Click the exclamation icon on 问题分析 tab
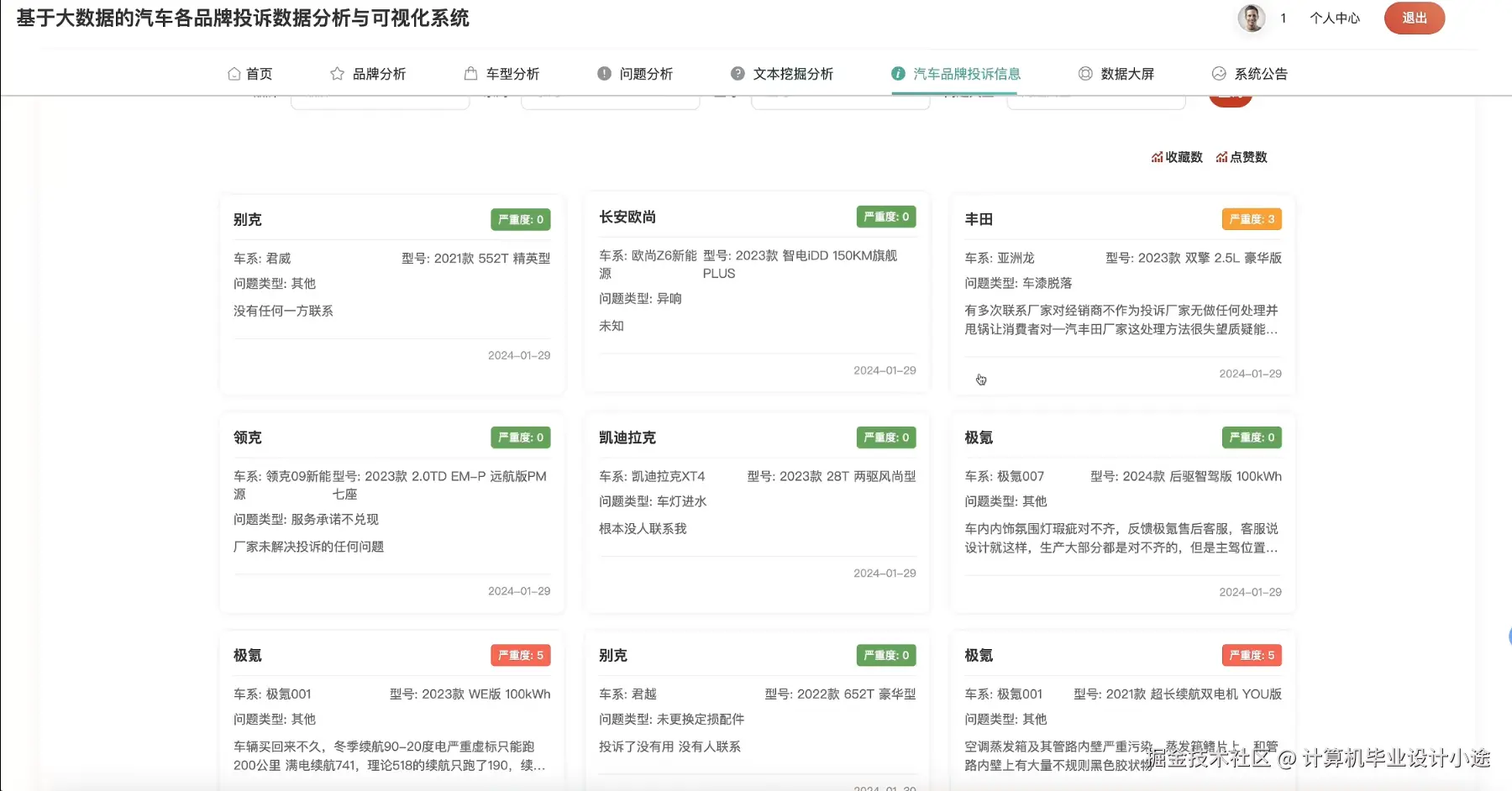The height and width of the screenshot is (791, 1512). pos(603,73)
